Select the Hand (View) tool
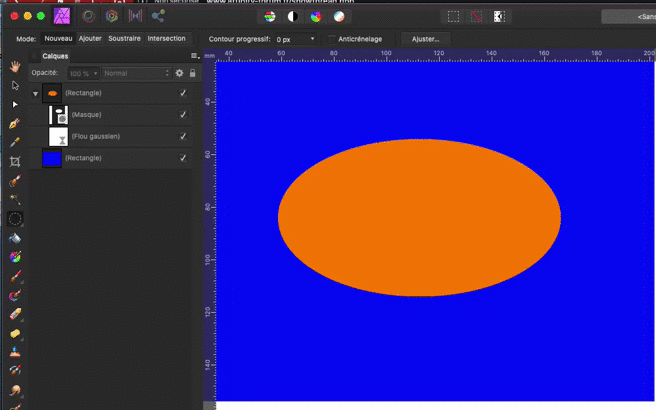The image size is (656, 410). click(x=15, y=66)
